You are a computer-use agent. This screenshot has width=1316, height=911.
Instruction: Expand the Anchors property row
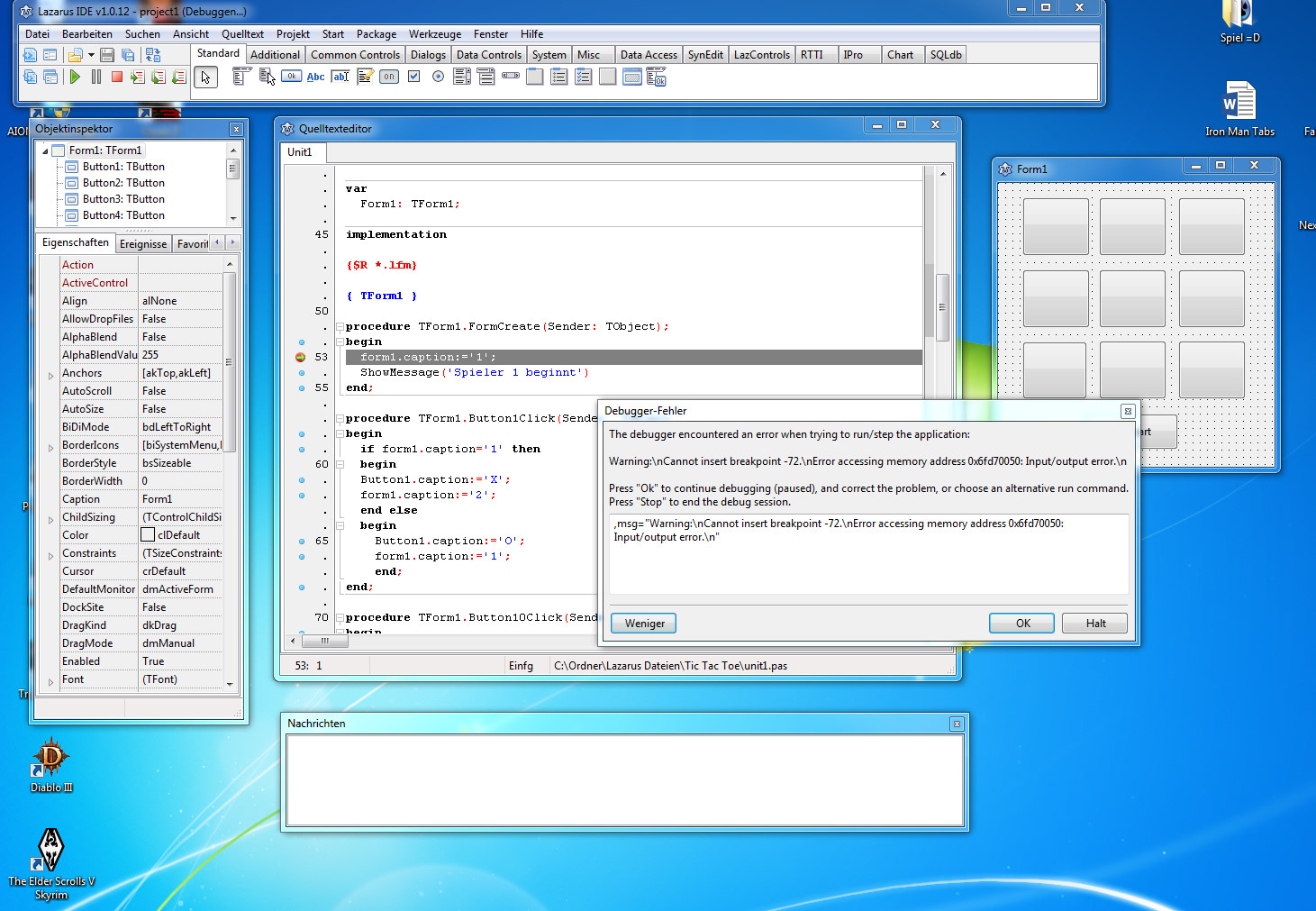[51, 374]
